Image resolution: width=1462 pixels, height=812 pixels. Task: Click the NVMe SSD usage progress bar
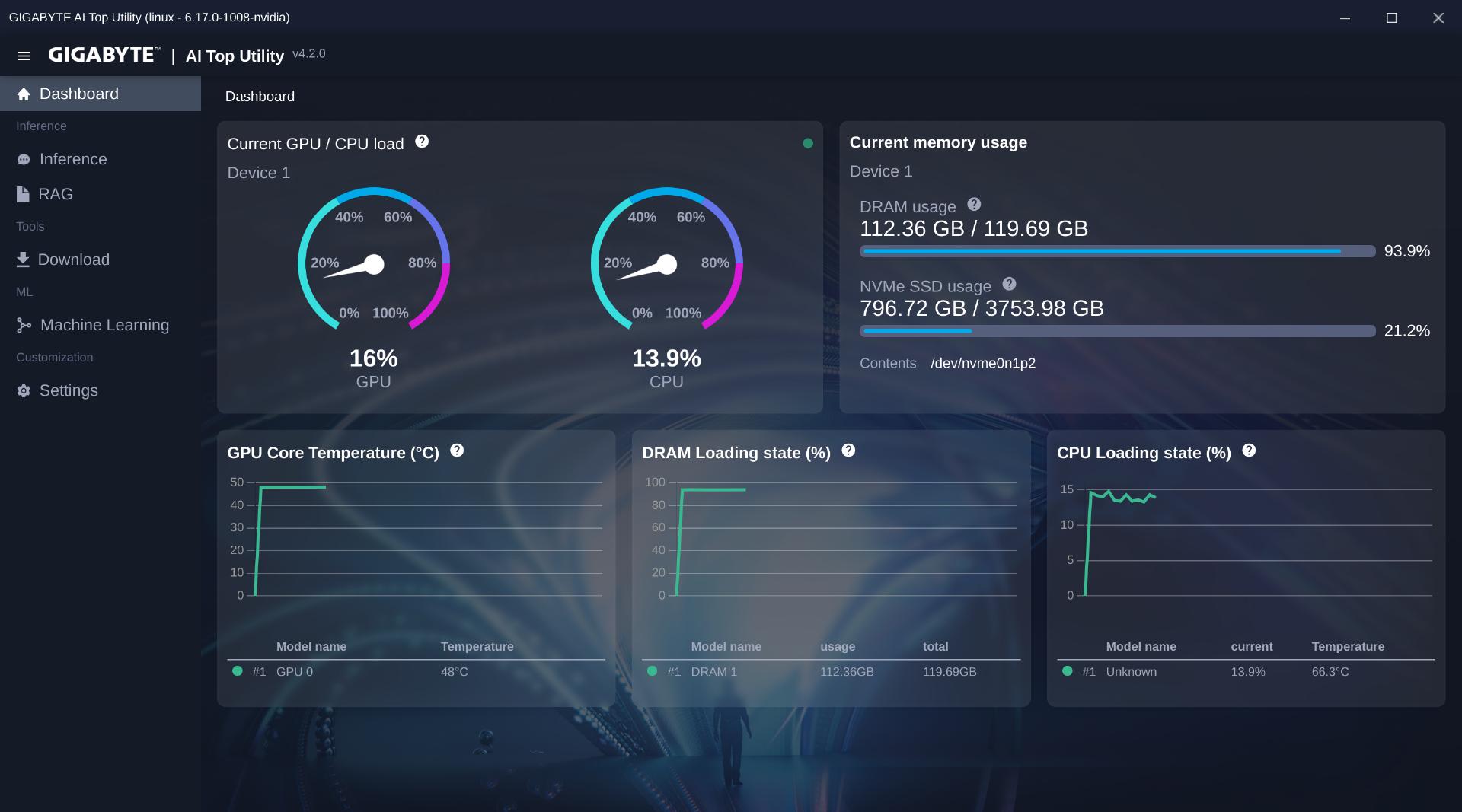(1117, 331)
